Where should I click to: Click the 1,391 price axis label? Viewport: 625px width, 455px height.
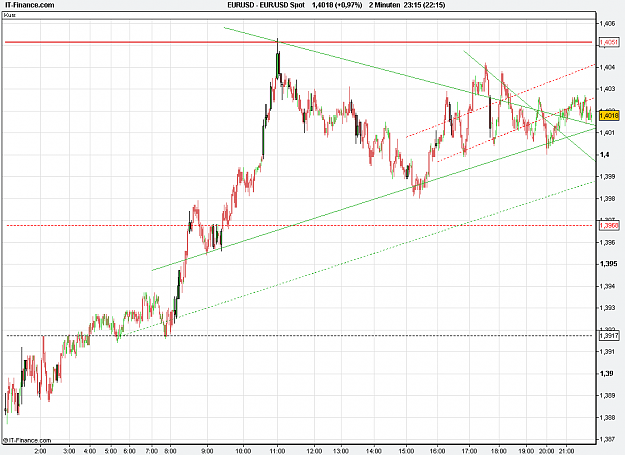pos(607,351)
